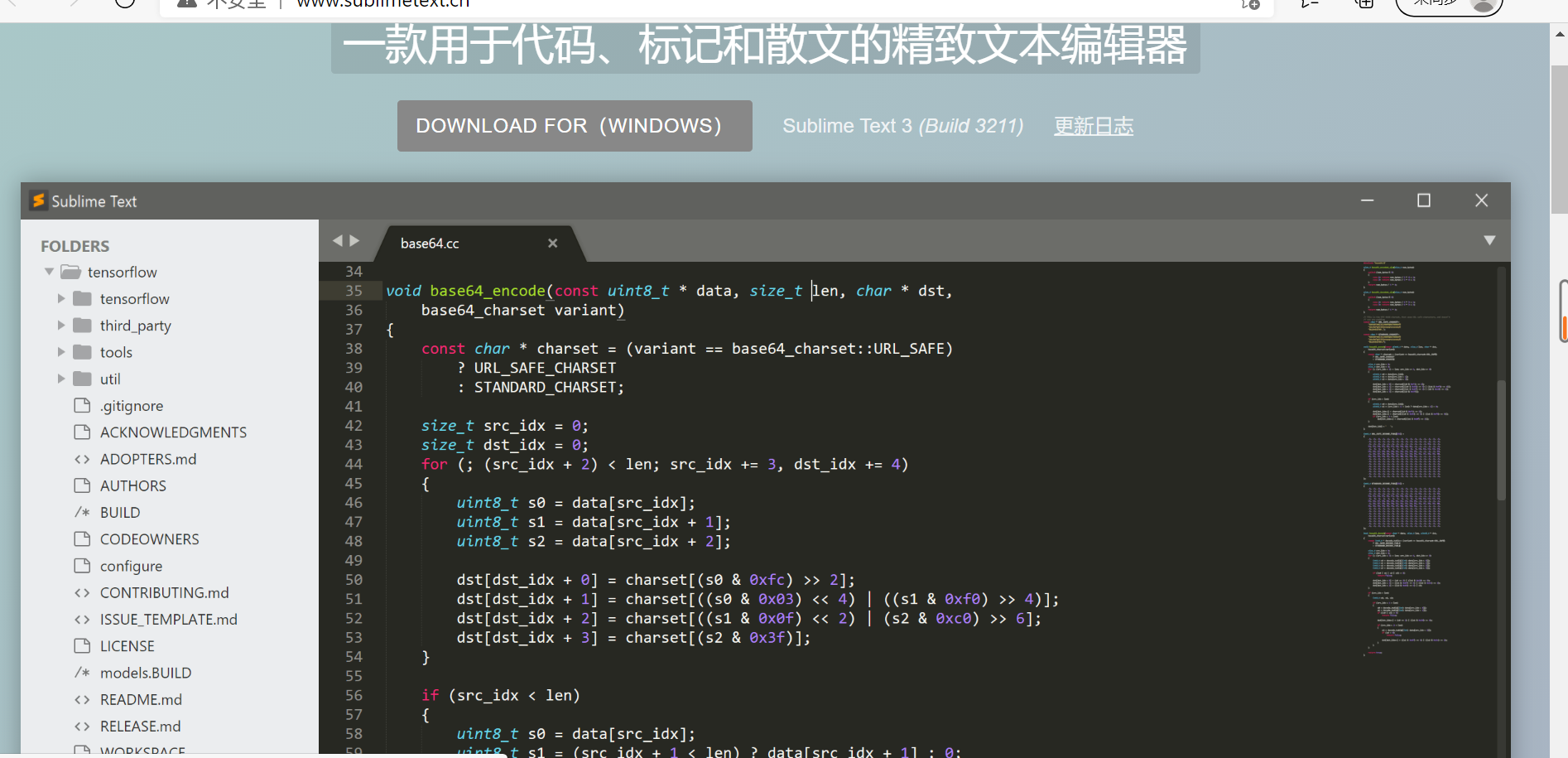
Task: Select RELEASE.md in the file list
Action: pos(141,726)
